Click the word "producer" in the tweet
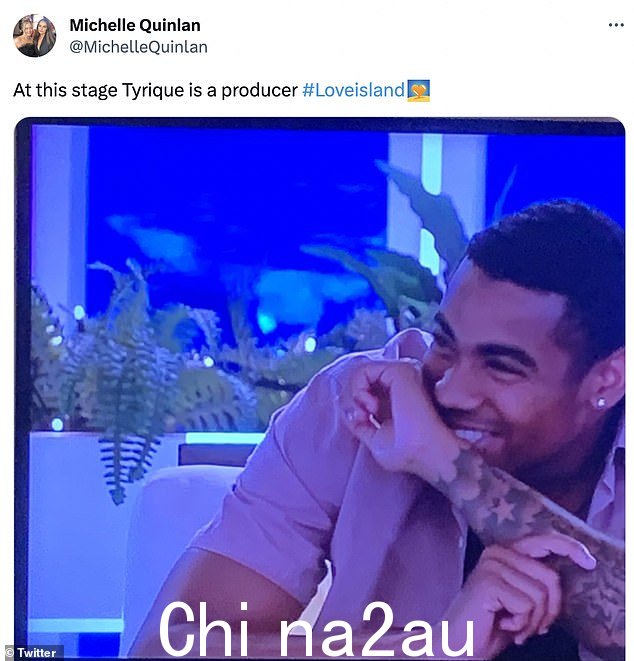 click(x=259, y=91)
